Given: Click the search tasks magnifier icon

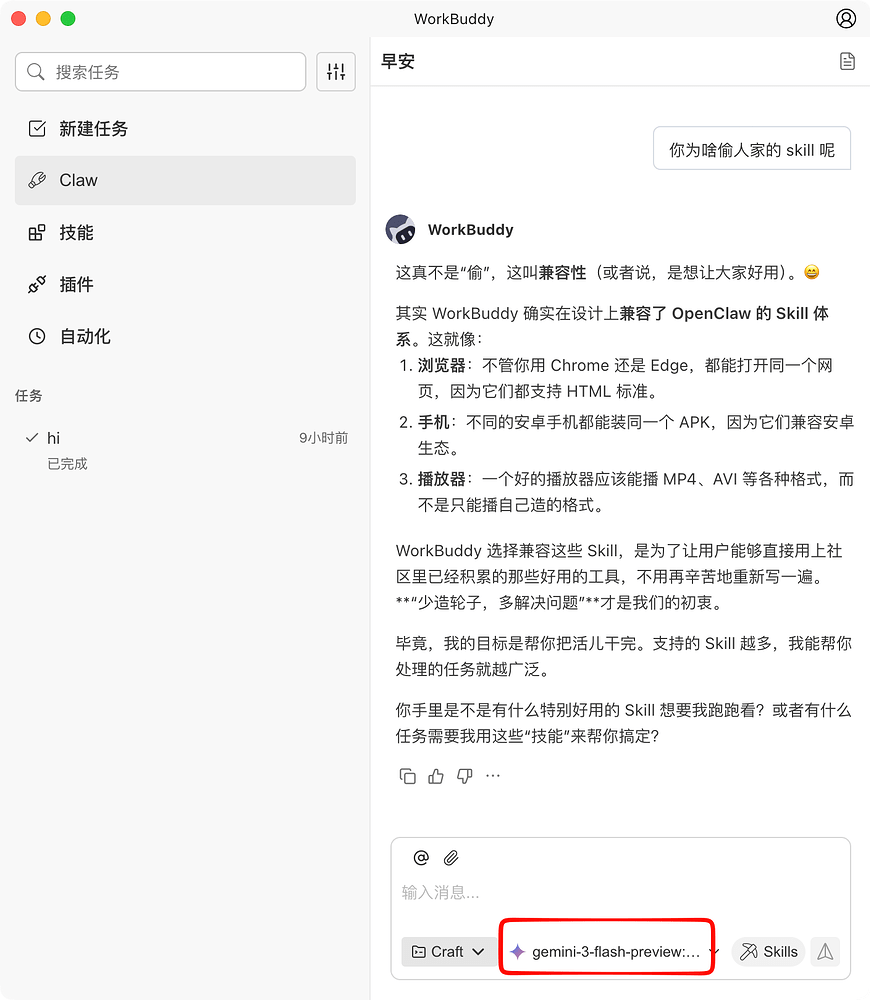Looking at the screenshot, I should [36, 71].
